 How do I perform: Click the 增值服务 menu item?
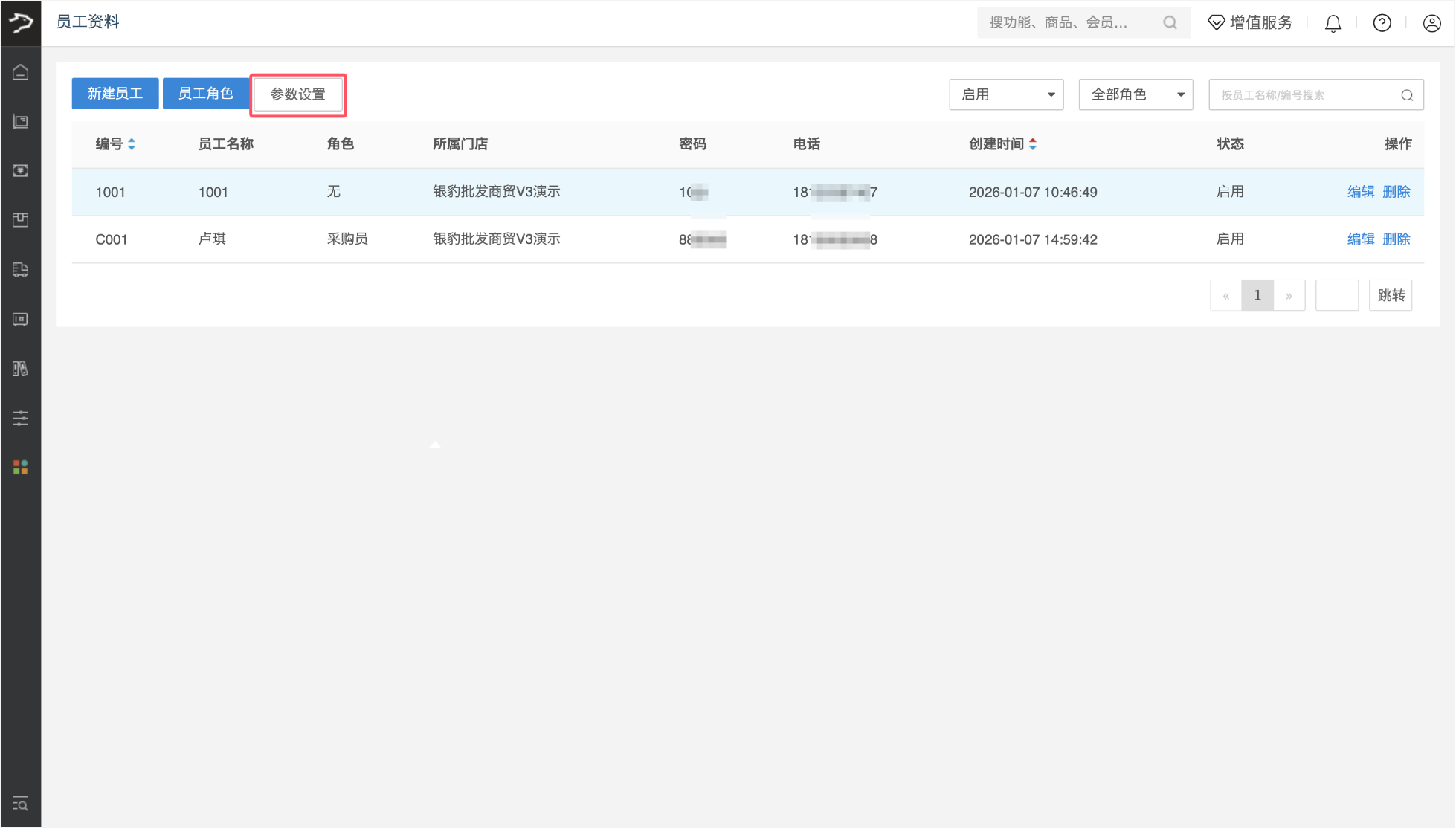pyautogui.click(x=1250, y=22)
